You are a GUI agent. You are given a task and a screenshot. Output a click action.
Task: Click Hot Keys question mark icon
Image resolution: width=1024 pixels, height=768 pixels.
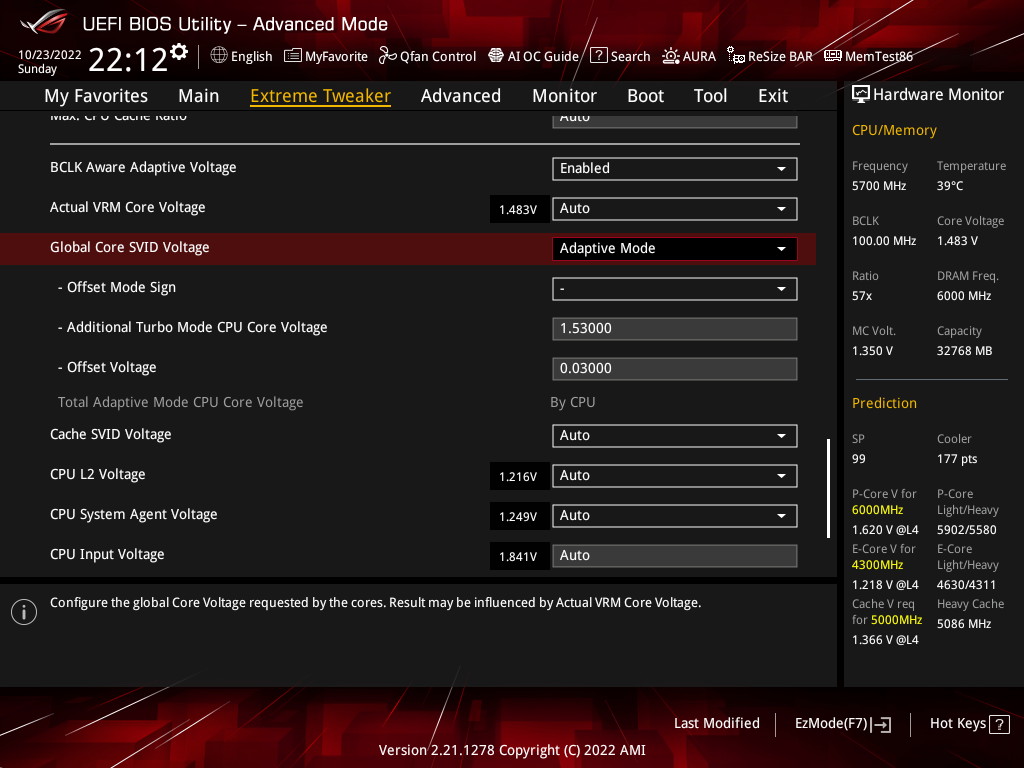click(999, 724)
